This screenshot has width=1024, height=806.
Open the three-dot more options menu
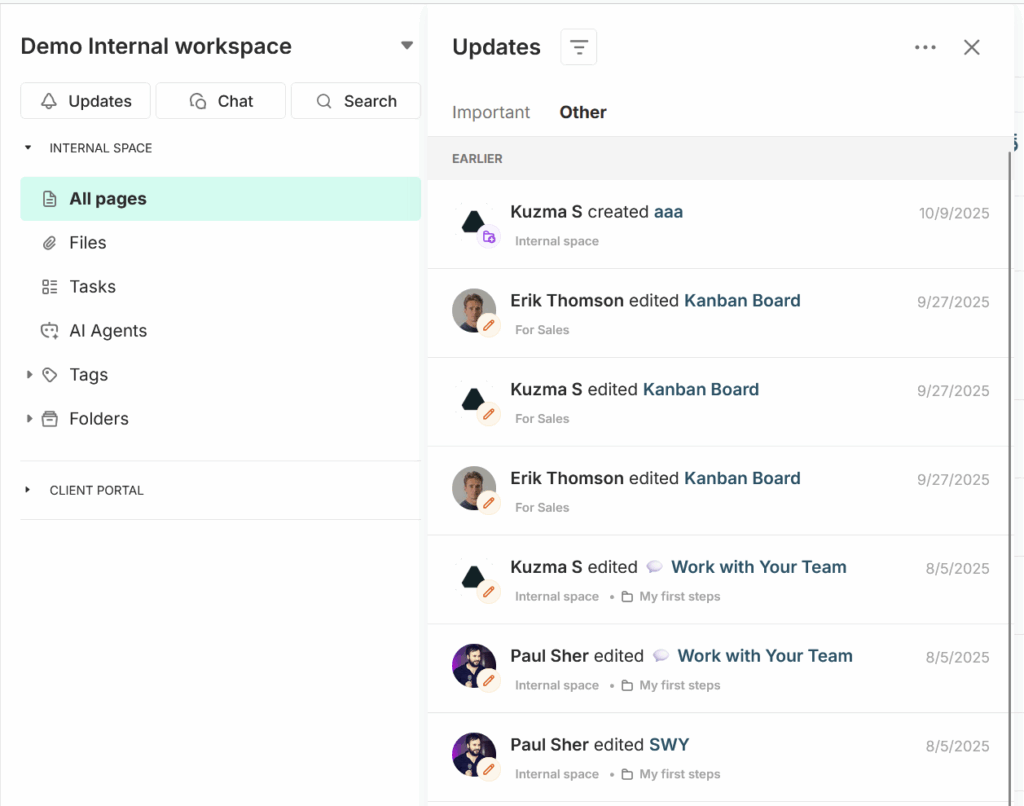tap(925, 47)
